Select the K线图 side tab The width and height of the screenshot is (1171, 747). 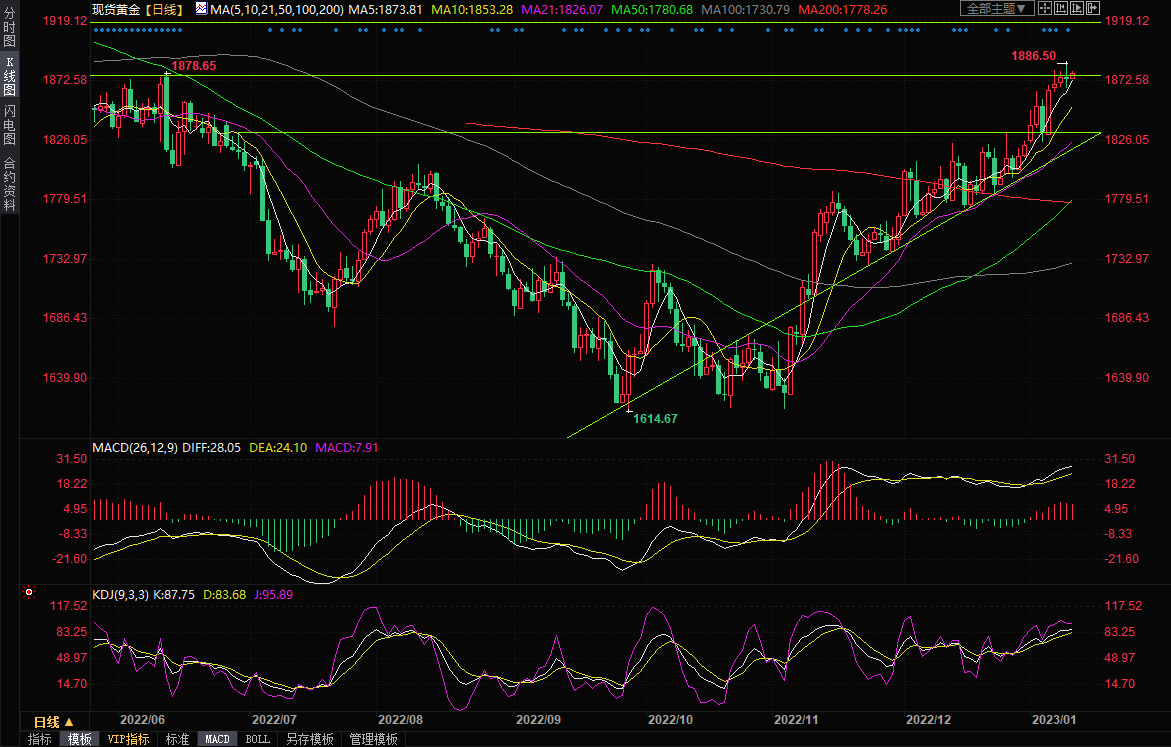(x=9, y=76)
